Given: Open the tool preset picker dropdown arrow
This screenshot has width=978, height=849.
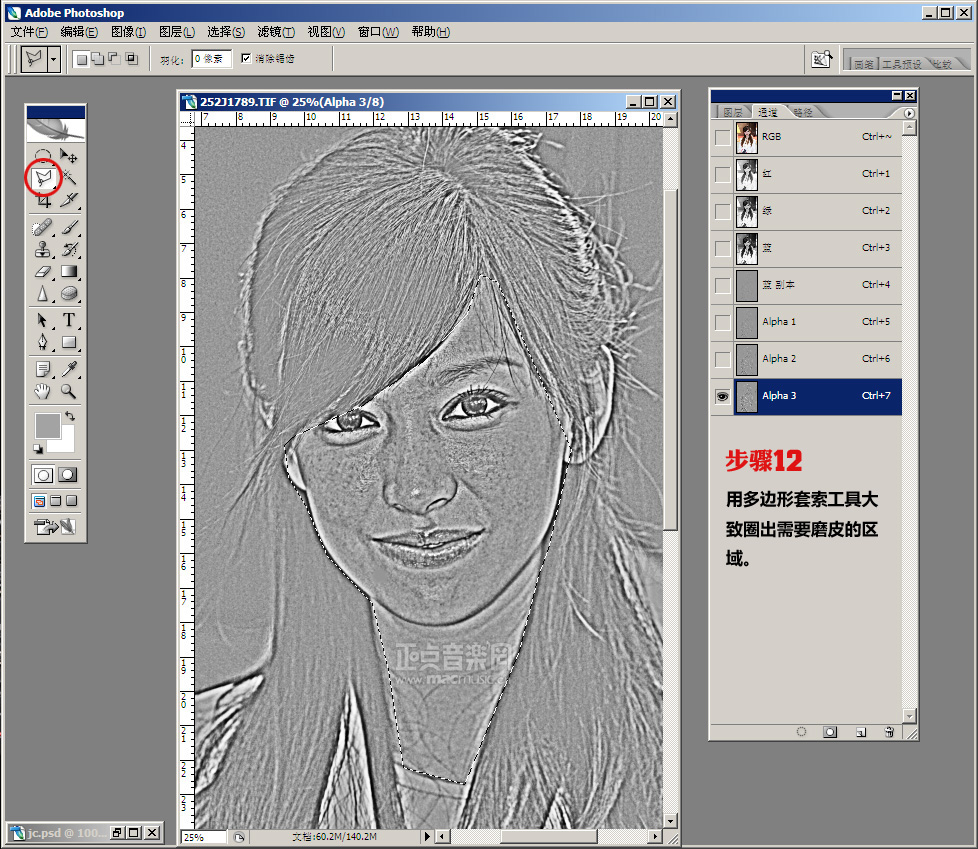Looking at the screenshot, I should 53,59.
